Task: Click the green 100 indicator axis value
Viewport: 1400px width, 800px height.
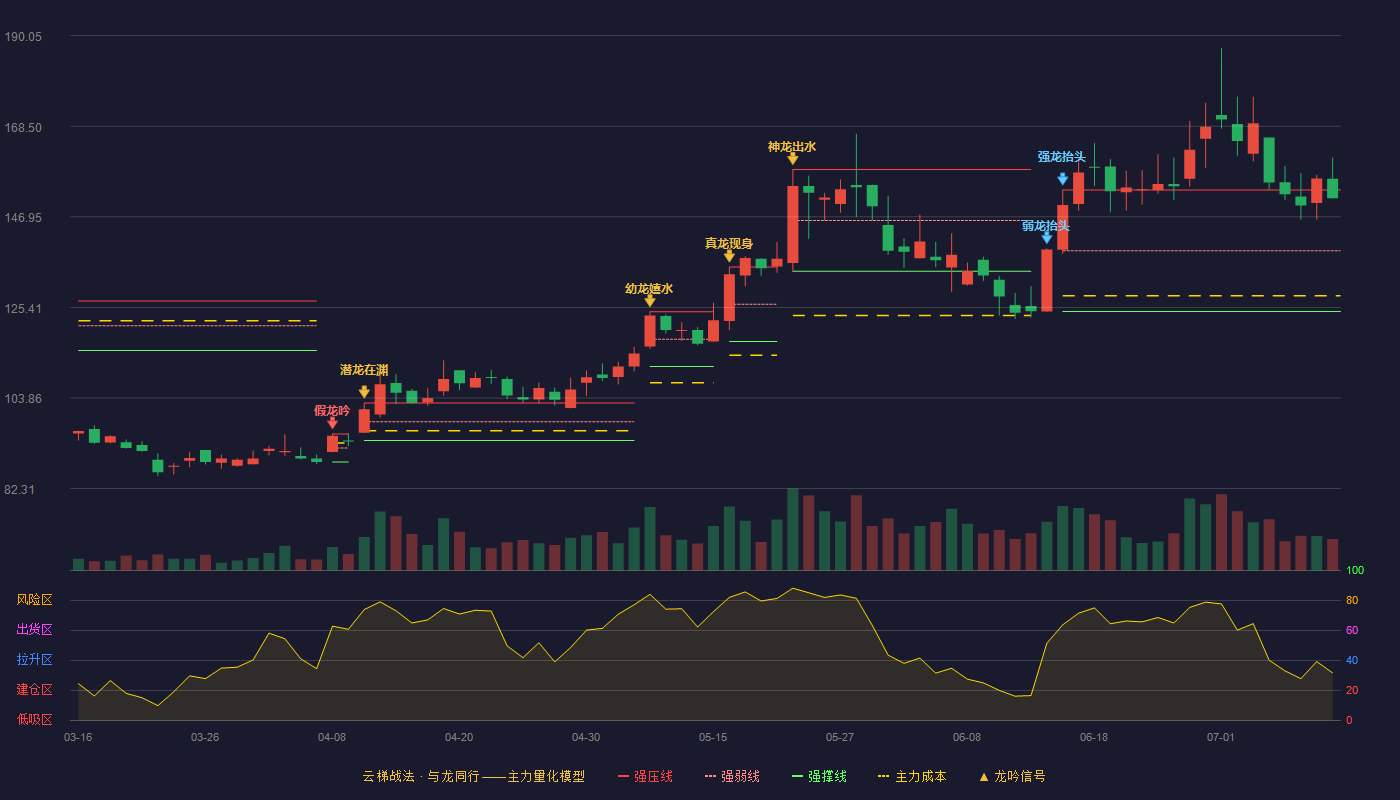Action: [1355, 571]
